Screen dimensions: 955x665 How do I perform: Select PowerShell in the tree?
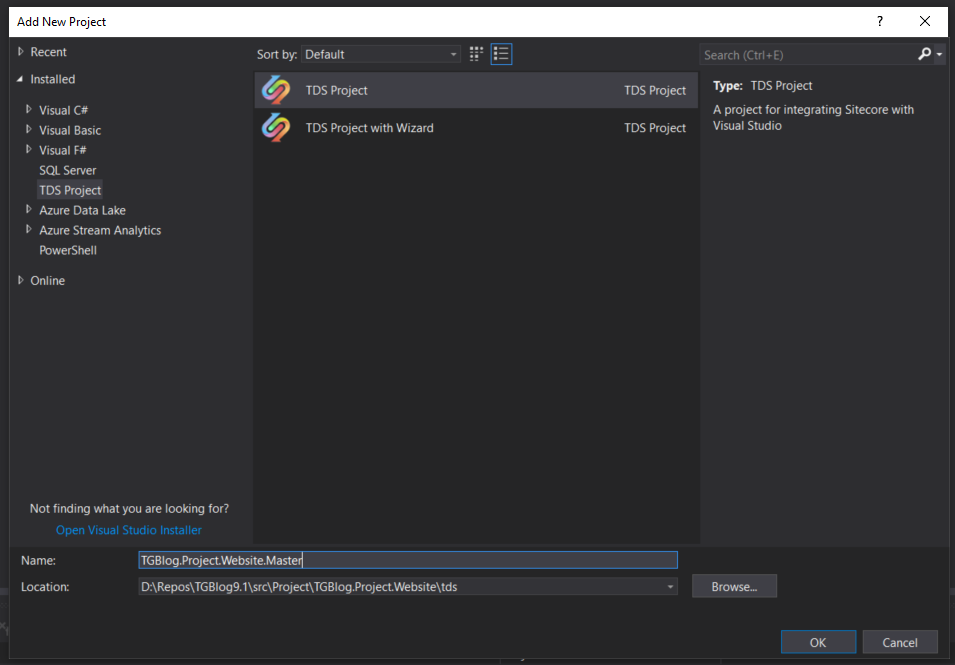click(x=68, y=250)
